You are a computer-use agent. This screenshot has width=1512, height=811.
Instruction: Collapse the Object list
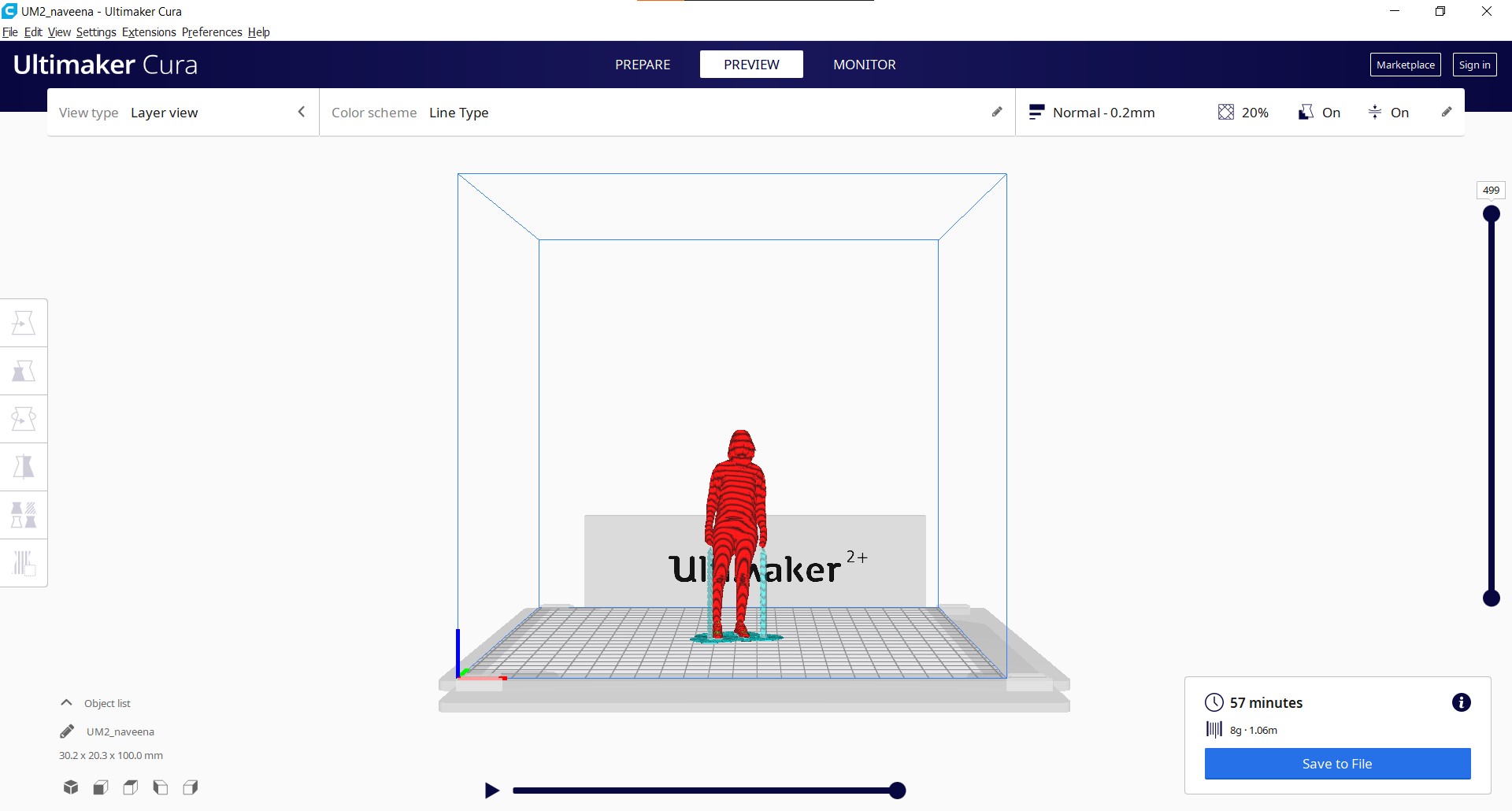67,702
